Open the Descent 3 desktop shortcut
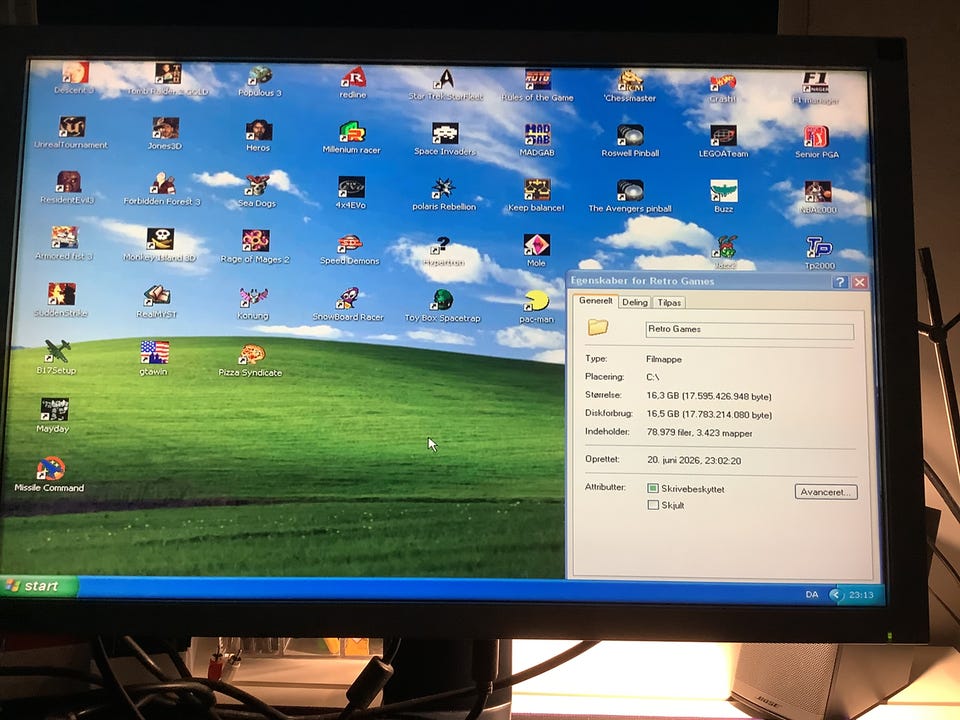The image size is (960, 720). 75,72
